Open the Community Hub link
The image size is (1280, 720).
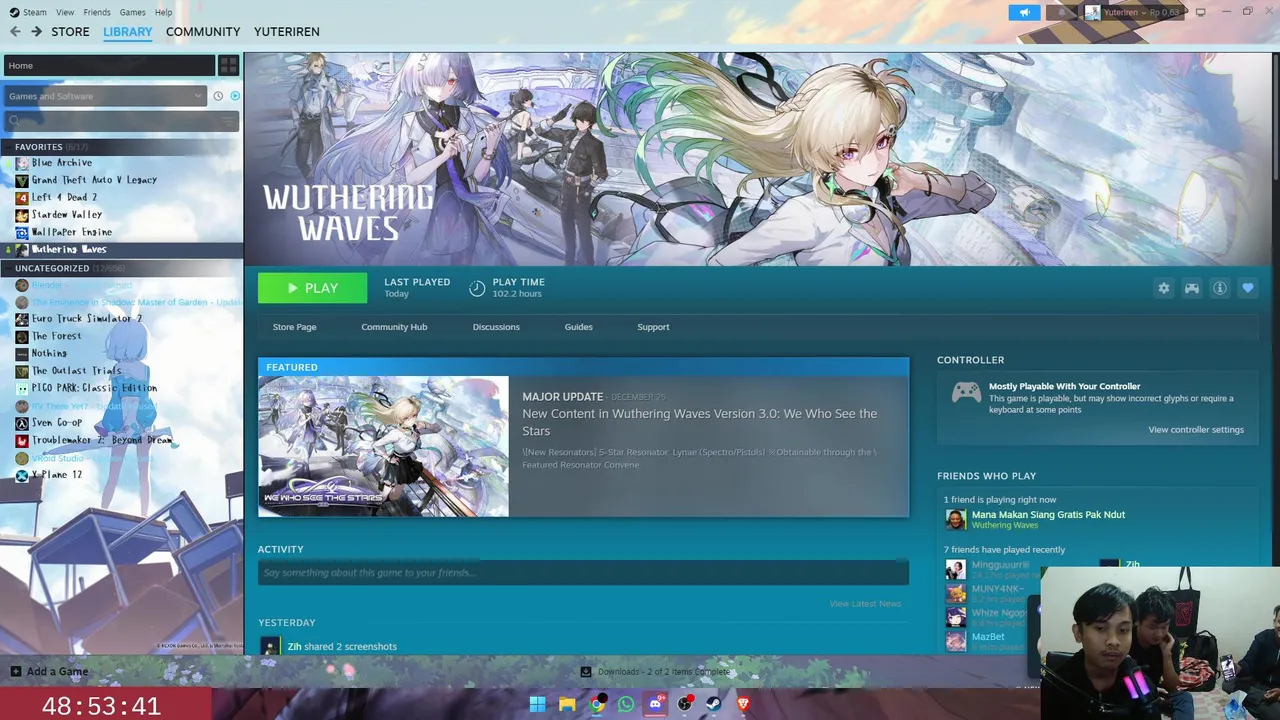pyautogui.click(x=394, y=327)
